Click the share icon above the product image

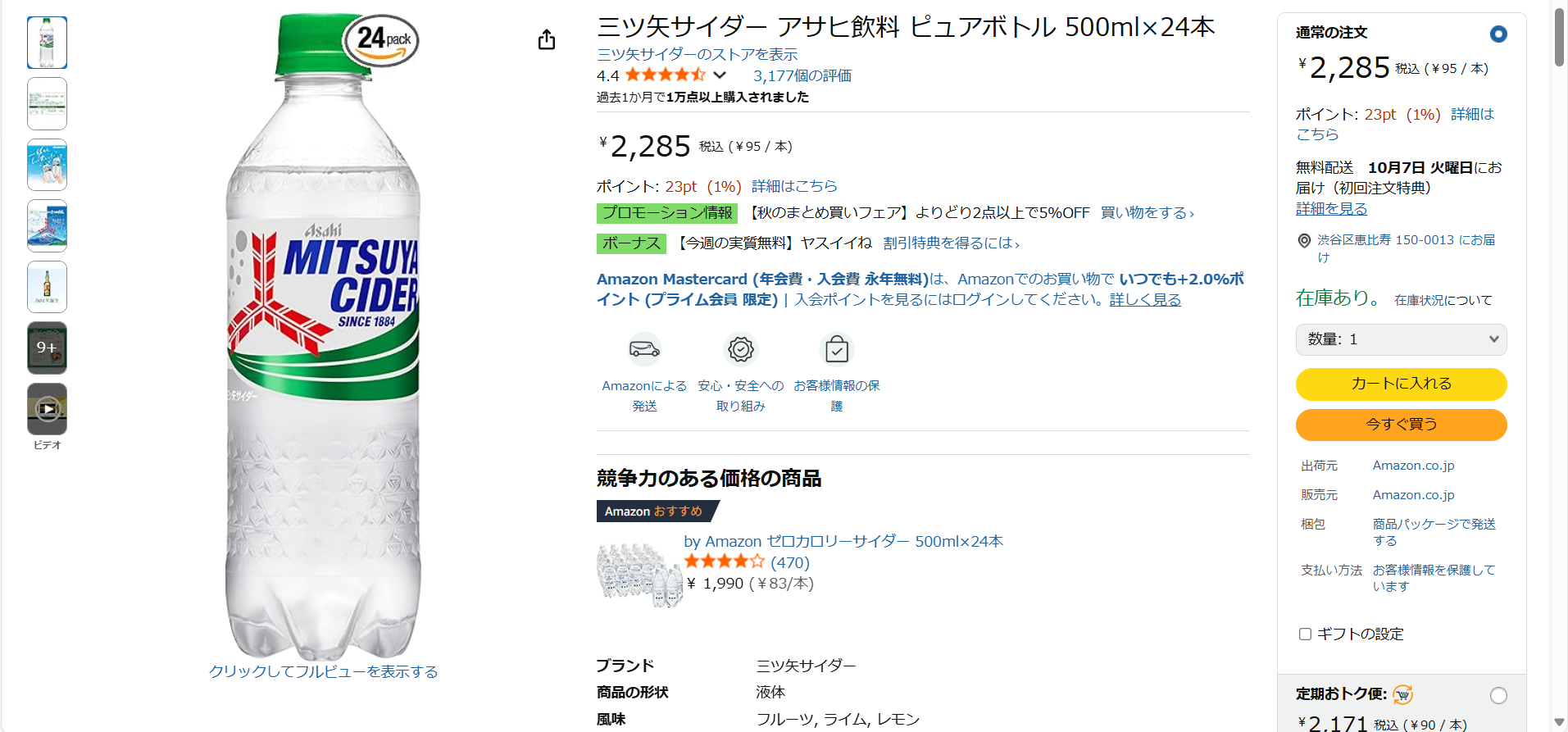tap(547, 39)
